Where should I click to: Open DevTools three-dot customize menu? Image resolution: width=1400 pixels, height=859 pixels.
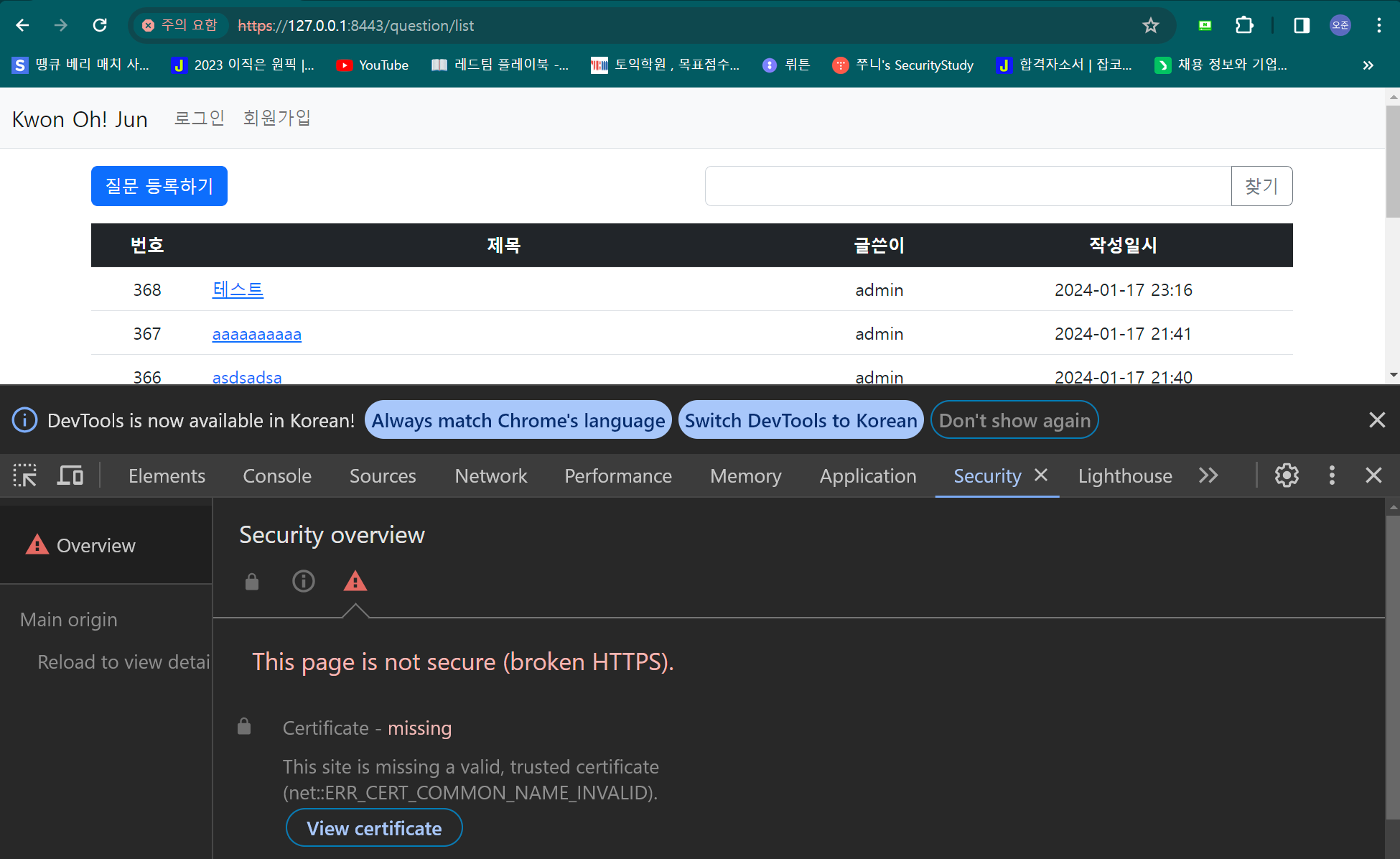point(1332,475)
